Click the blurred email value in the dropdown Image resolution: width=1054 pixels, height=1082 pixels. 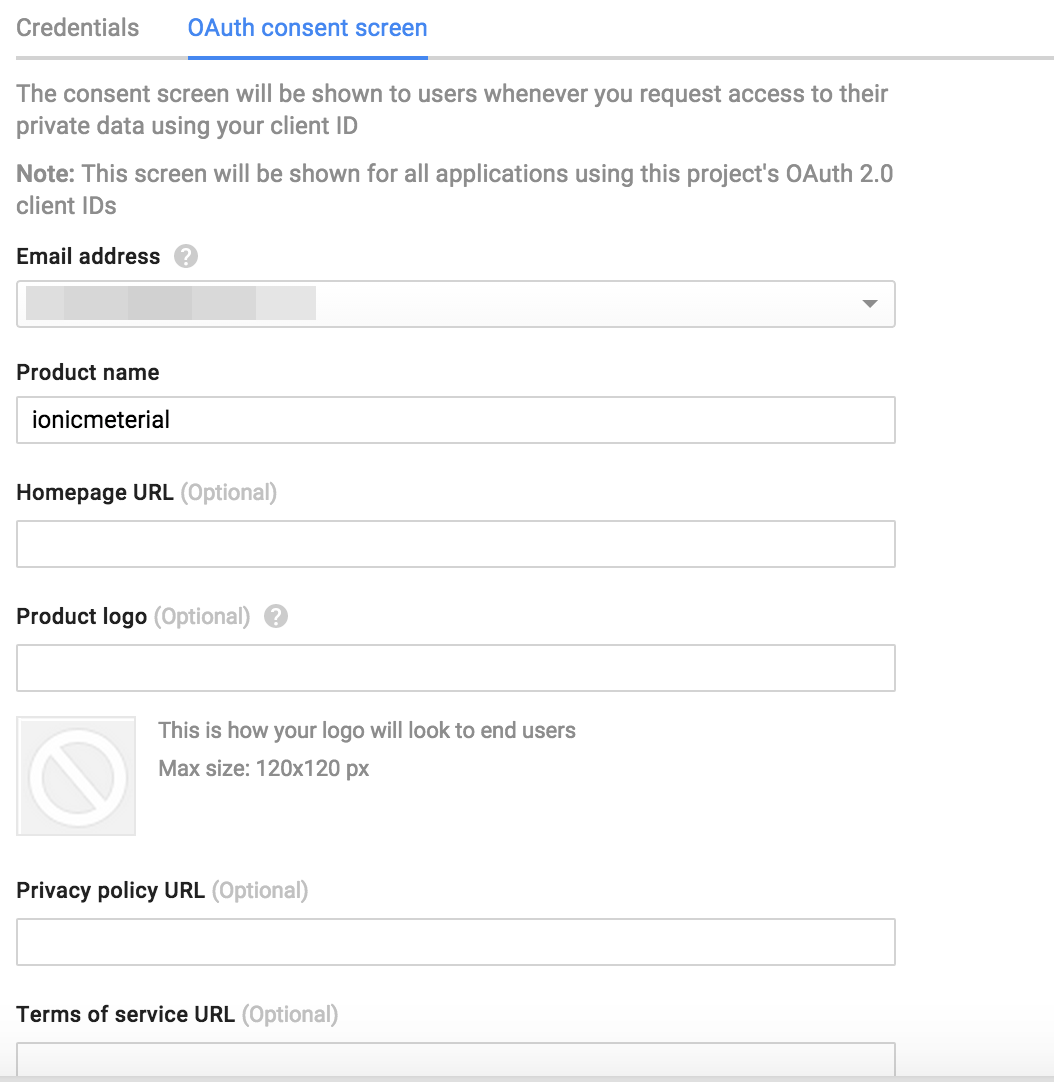170,304
